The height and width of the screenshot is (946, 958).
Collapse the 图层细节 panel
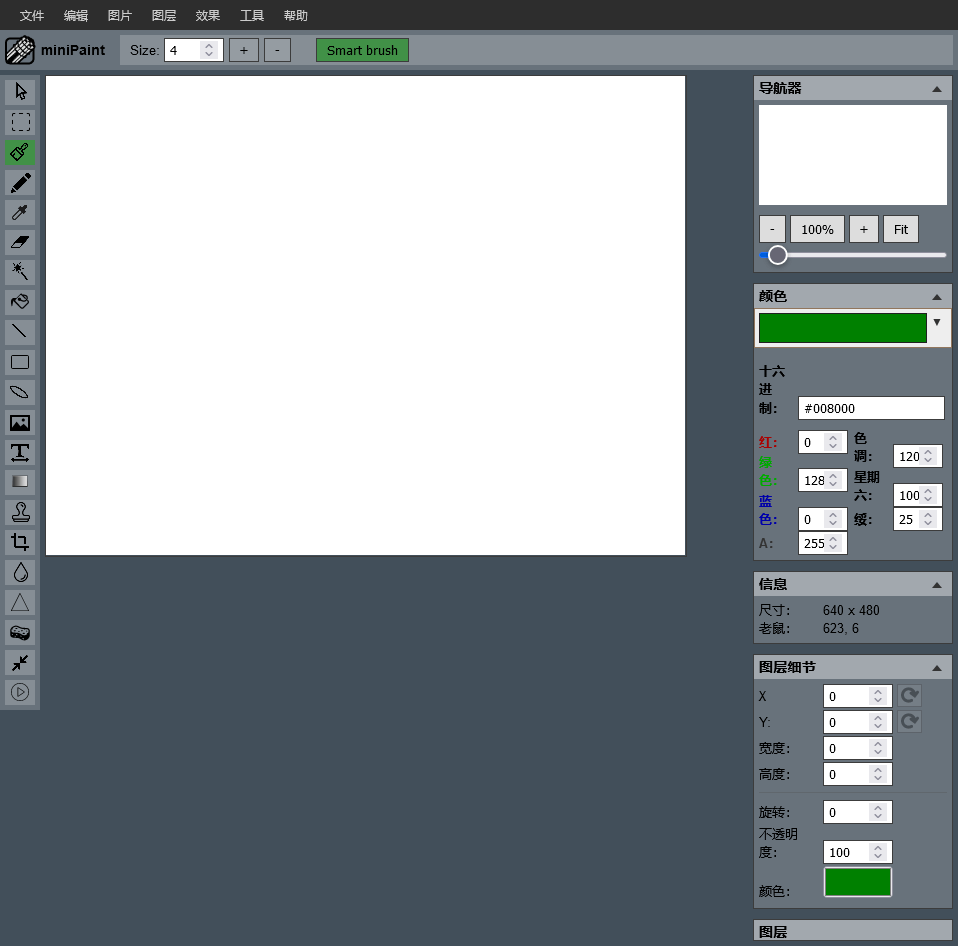click(x=937, y=668)
